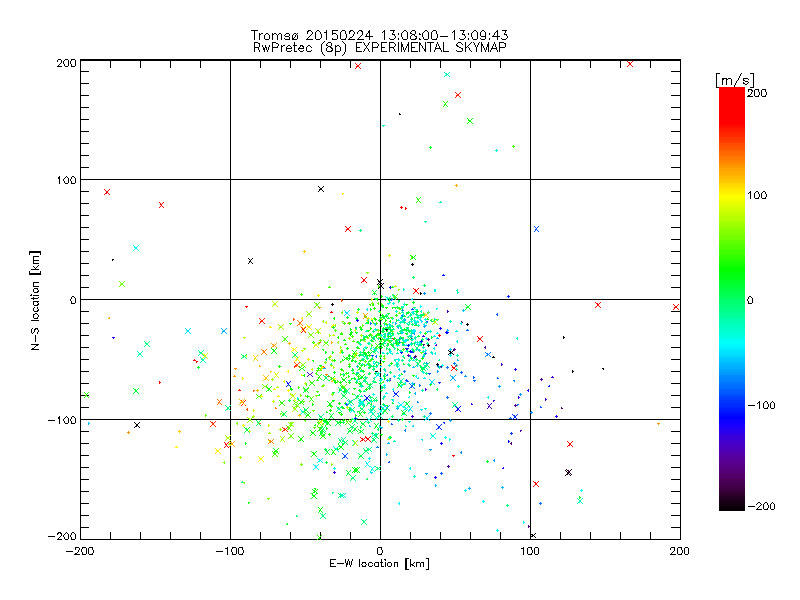Click the title line showing Tromsø 20150224 13:08:00-13:09:43
Viewport: 800px width, 600px height.
[379, 35]
